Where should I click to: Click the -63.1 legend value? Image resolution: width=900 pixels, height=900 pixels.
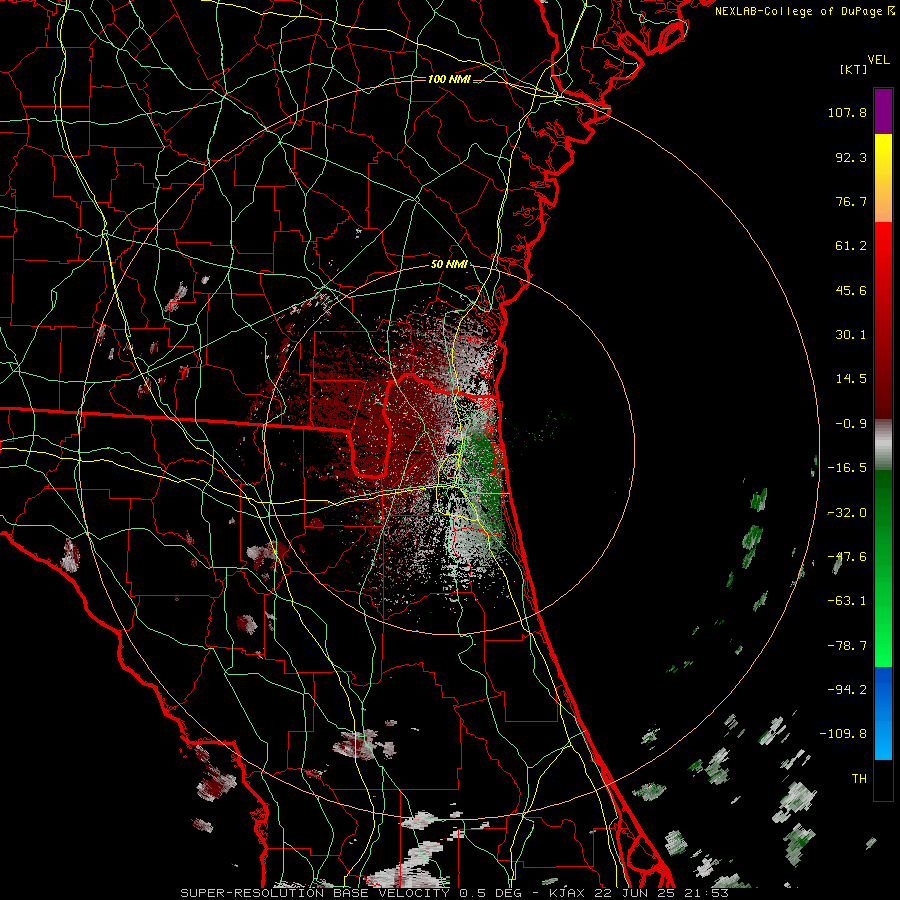click(x=847, y=601)
